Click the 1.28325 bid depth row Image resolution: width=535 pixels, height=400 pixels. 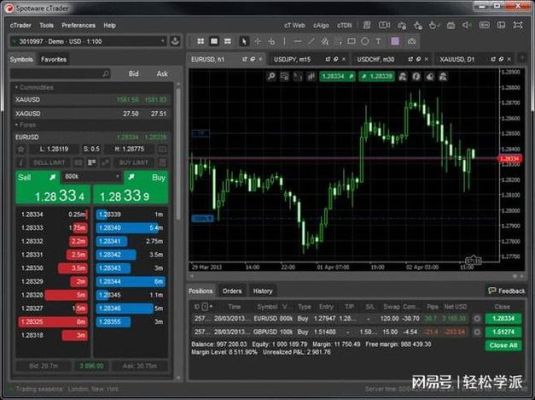click(53, 322)
